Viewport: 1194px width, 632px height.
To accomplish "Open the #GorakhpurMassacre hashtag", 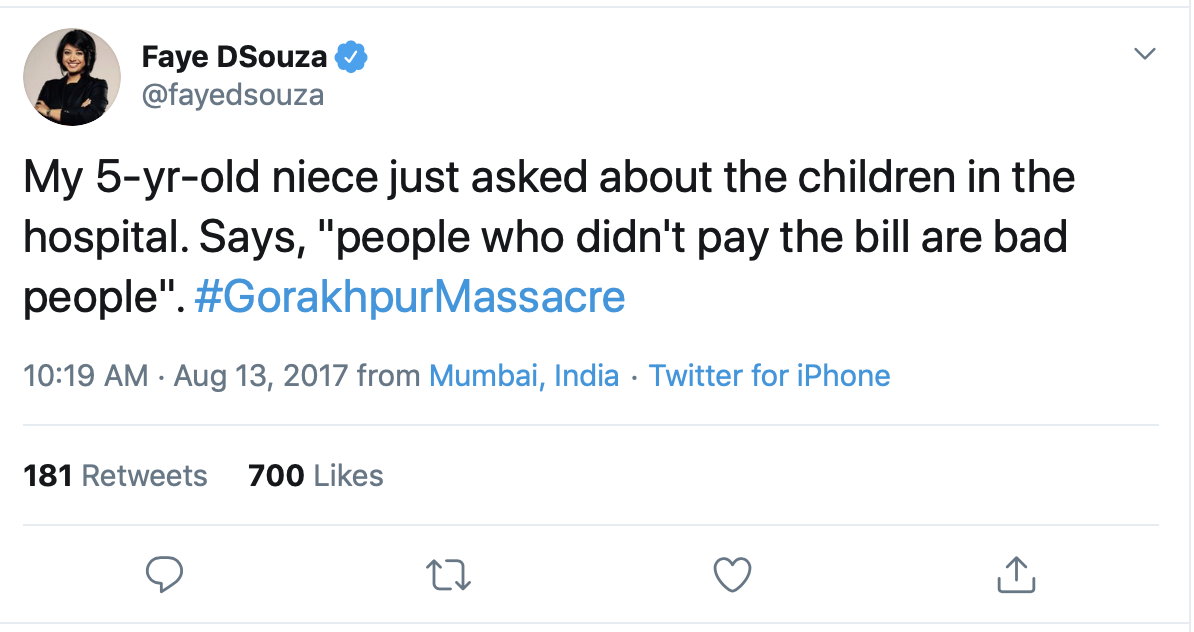I will pyautogui.click(x=410, y=298).
